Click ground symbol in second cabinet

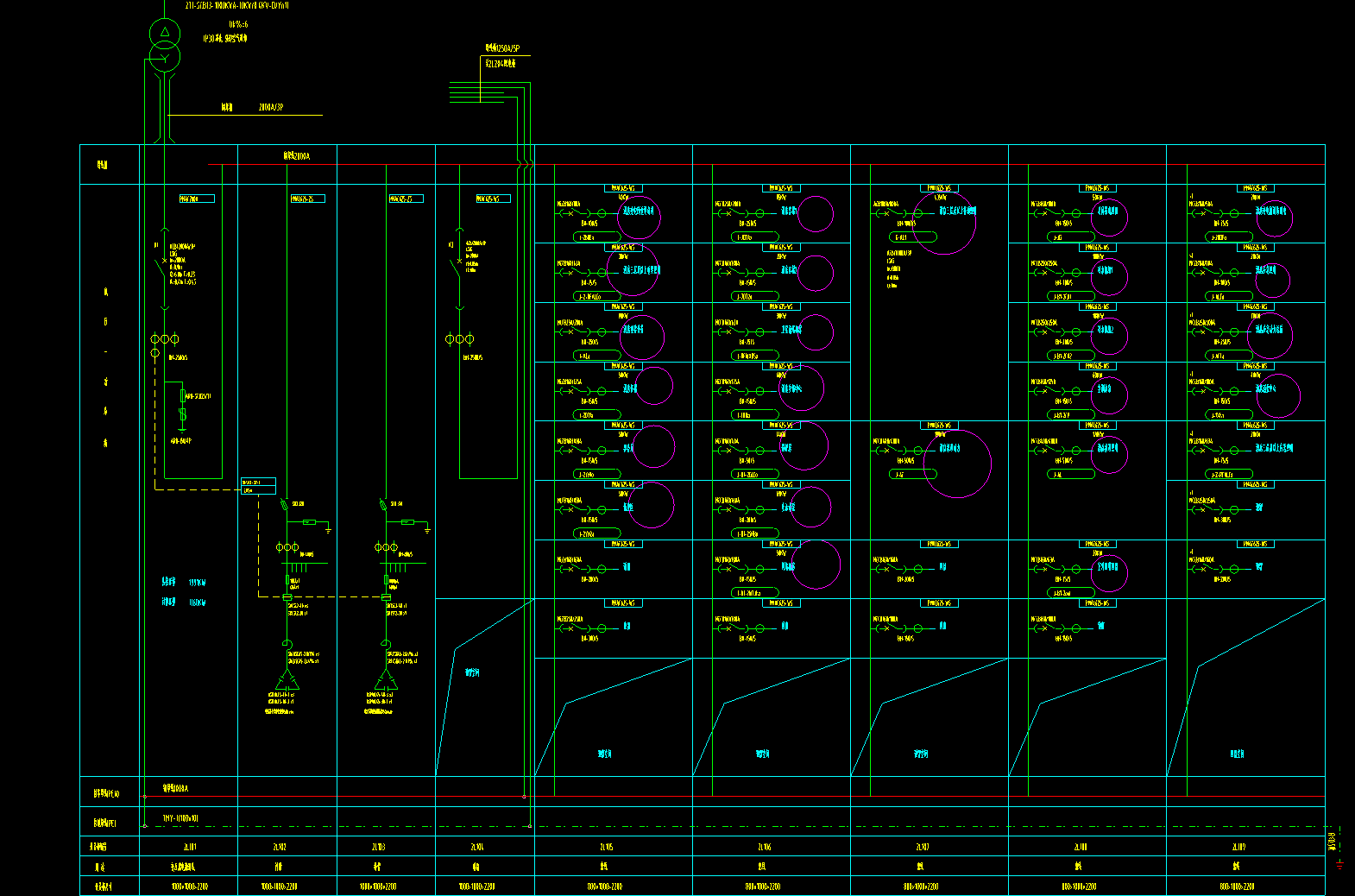point(328,528)
